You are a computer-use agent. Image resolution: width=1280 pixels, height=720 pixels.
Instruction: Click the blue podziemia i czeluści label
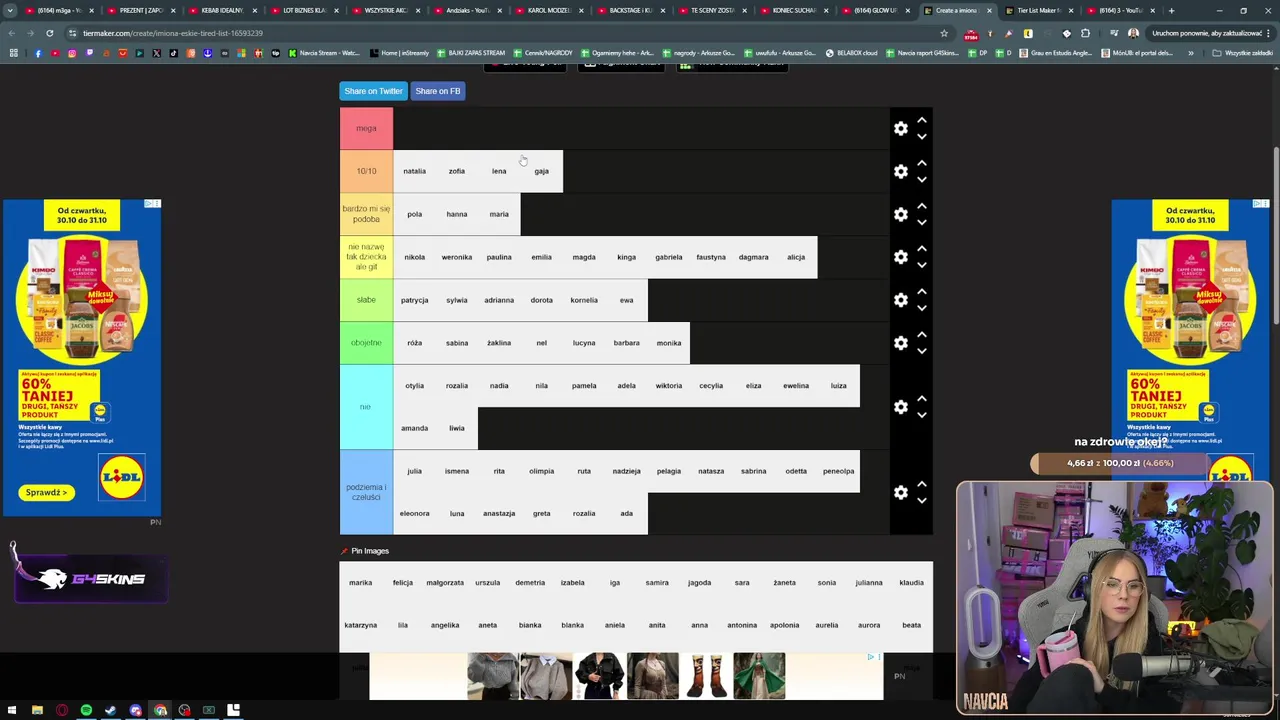pyautogui.click(x=366, y=492)
